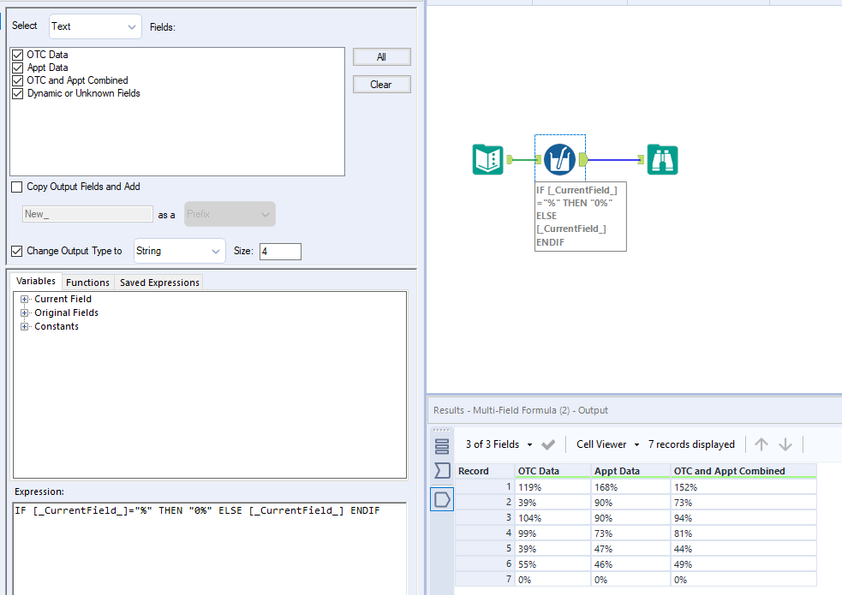This screenshot has height=595, width=842.
Task: Select the 49% cell
Action: pos(744,564)
